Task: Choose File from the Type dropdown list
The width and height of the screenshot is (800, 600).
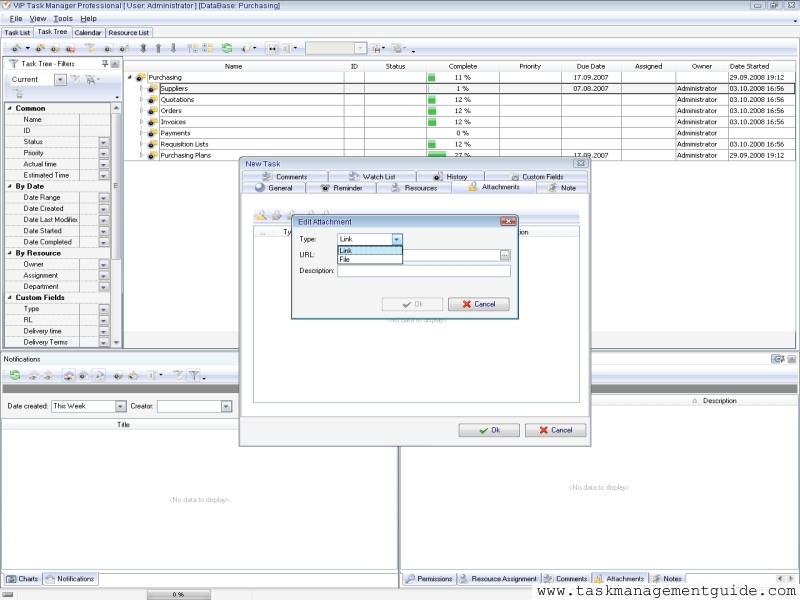Action: point(370,259)
